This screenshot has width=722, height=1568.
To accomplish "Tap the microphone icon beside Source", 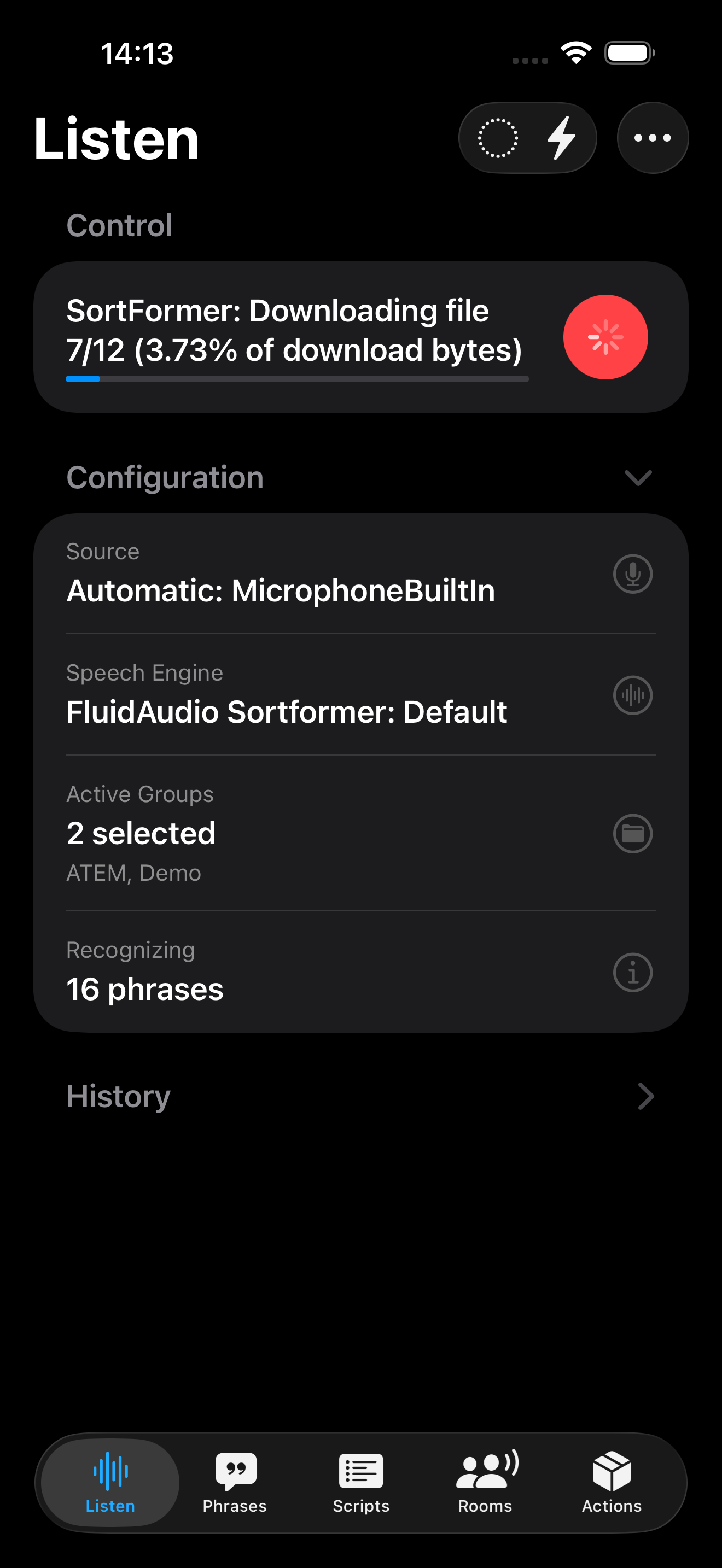I will point(632,574).
